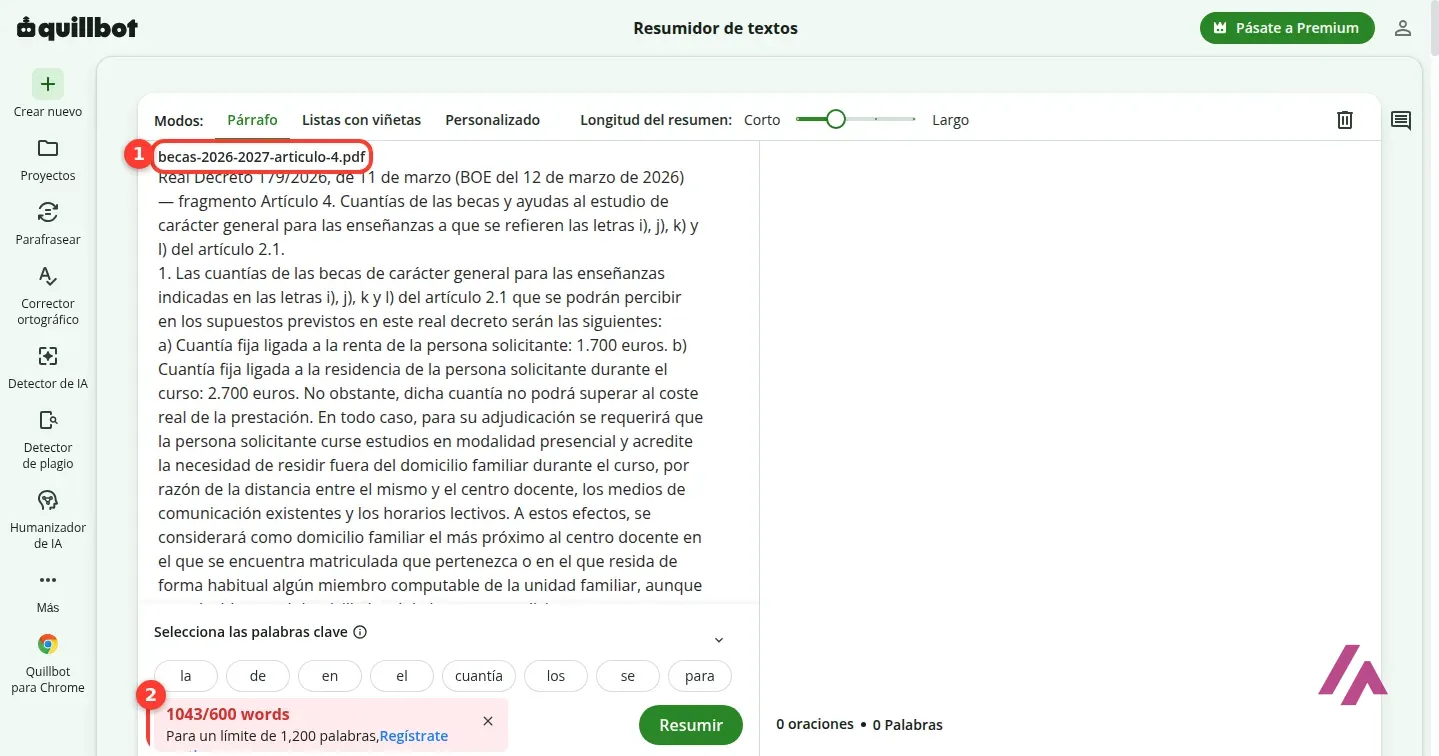Toggle keyword chip 'el'
Screen dimensions: 1439x756
click(402, 676)
